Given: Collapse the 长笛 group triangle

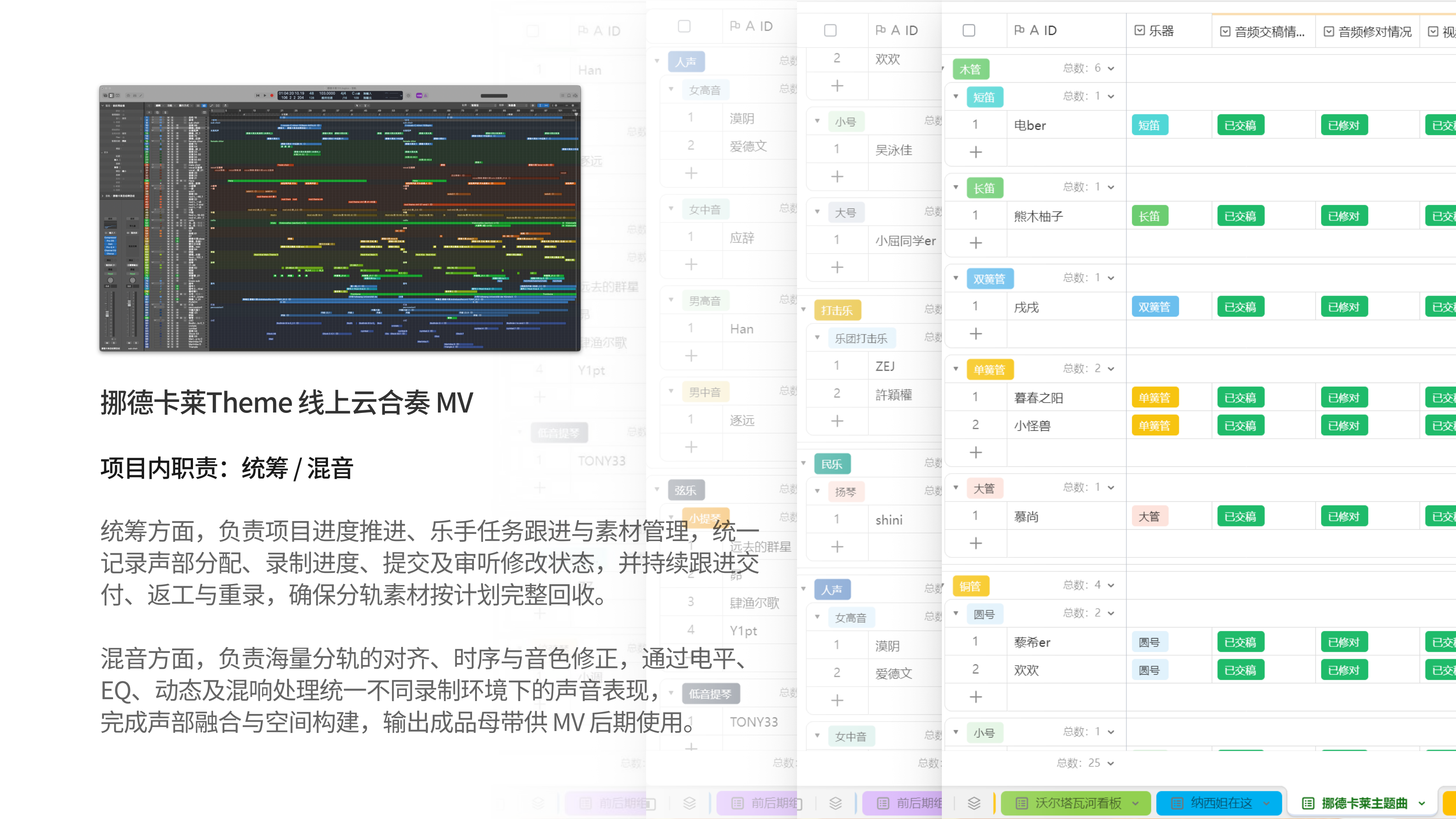Looking at the screenshot, I should click(956, 188).
